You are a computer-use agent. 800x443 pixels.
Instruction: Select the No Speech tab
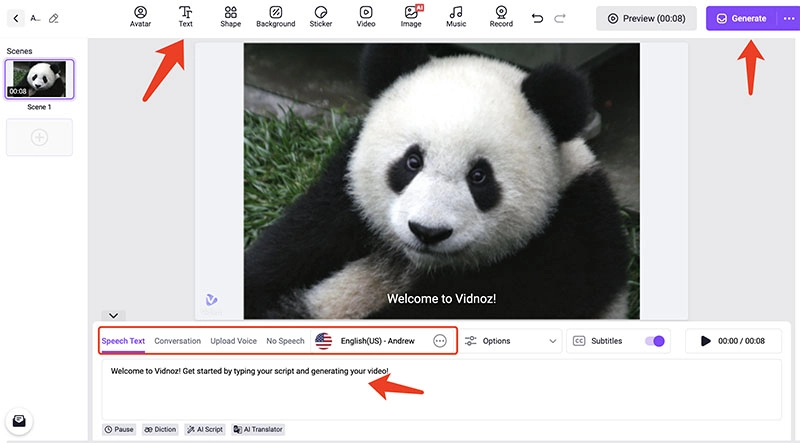(285, 341)
